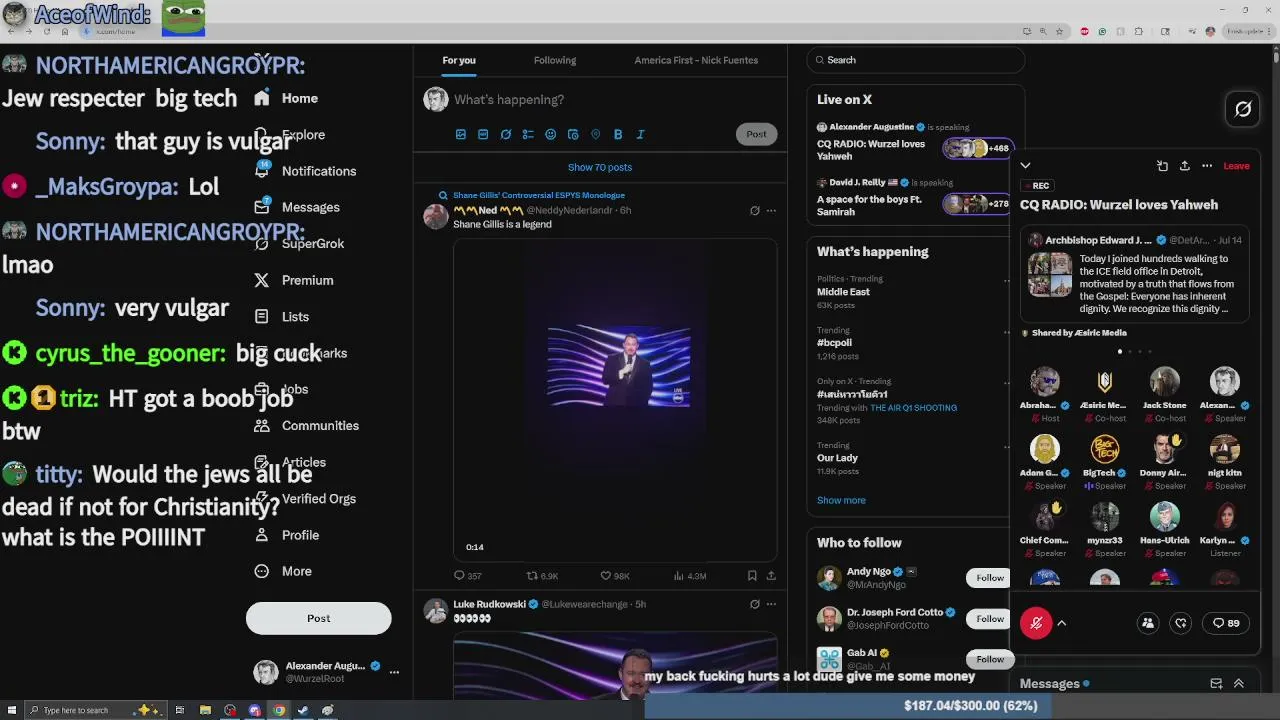Open America First - Nick Fuentes tab

696,60
